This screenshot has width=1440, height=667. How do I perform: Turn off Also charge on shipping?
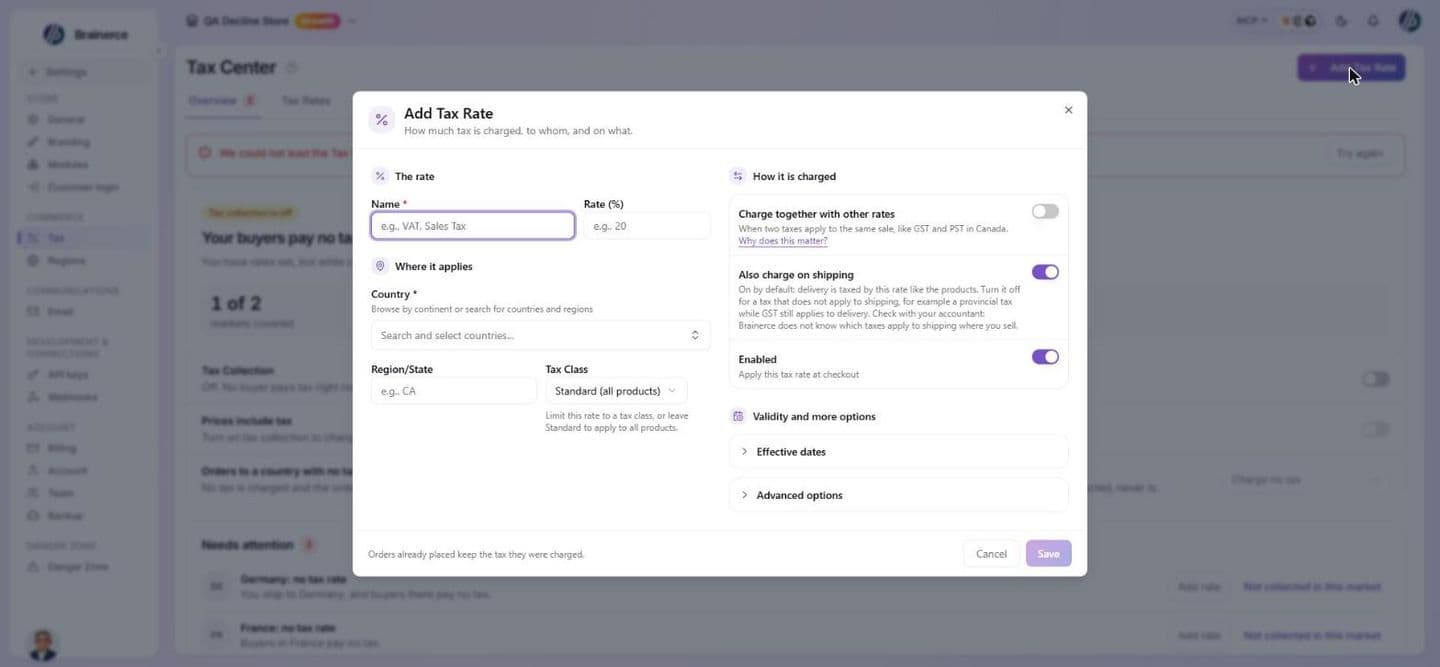click(x=1045, y=272)
